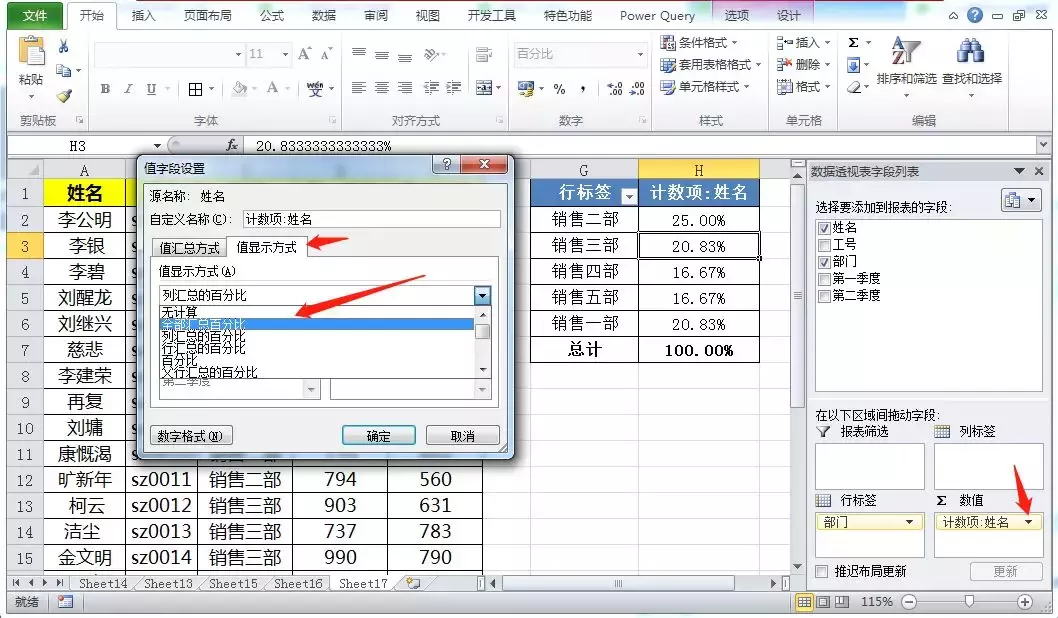The width and height of the screenshot is (1058, 618).
Task: Click the 确定 button in dialog
Action: [x=379, y=436]
